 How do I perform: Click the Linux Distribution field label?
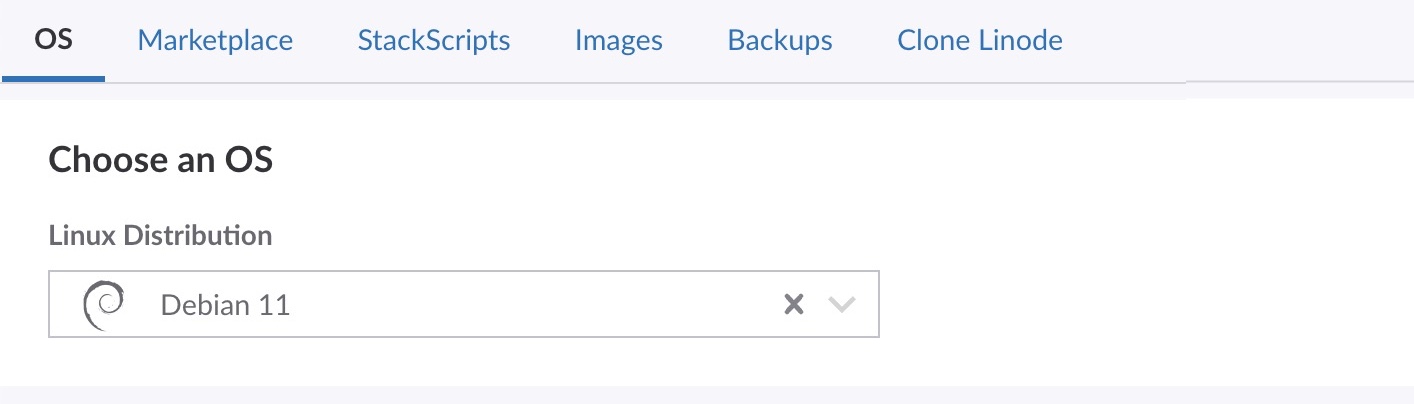coord(160,236)
